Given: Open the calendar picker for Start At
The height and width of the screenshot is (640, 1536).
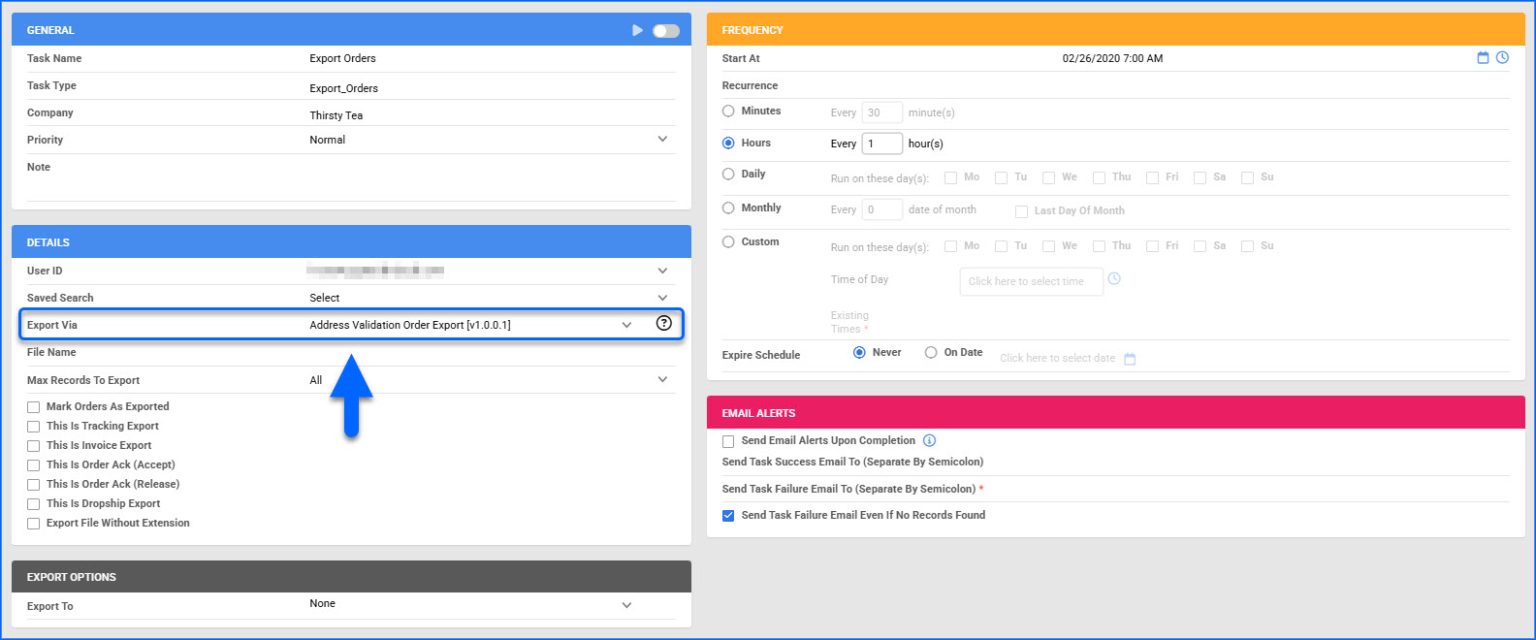Looking at the screenshot, I should tap(1481, 58).
